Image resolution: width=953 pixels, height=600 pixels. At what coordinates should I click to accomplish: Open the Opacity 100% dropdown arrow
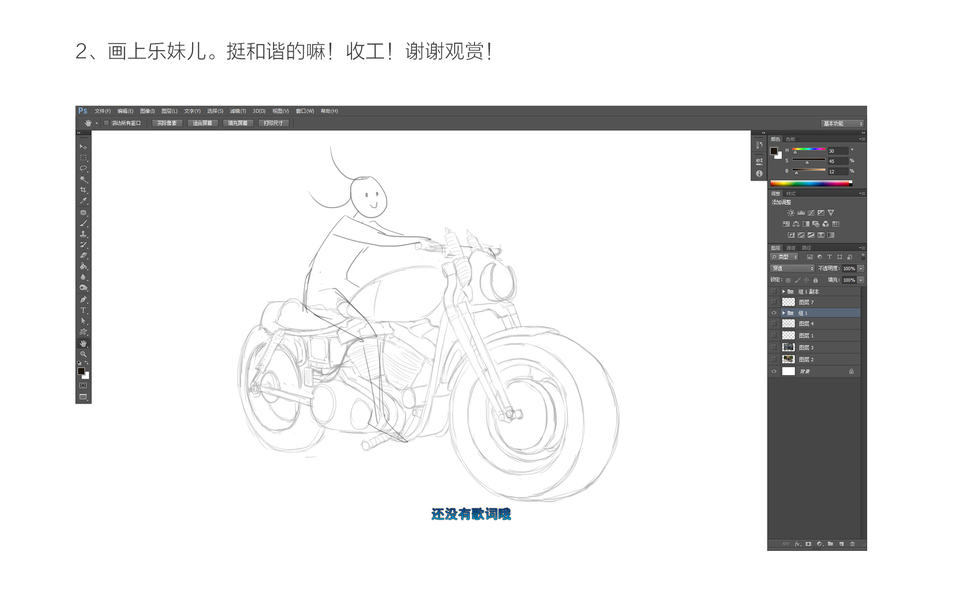point(861,268)
